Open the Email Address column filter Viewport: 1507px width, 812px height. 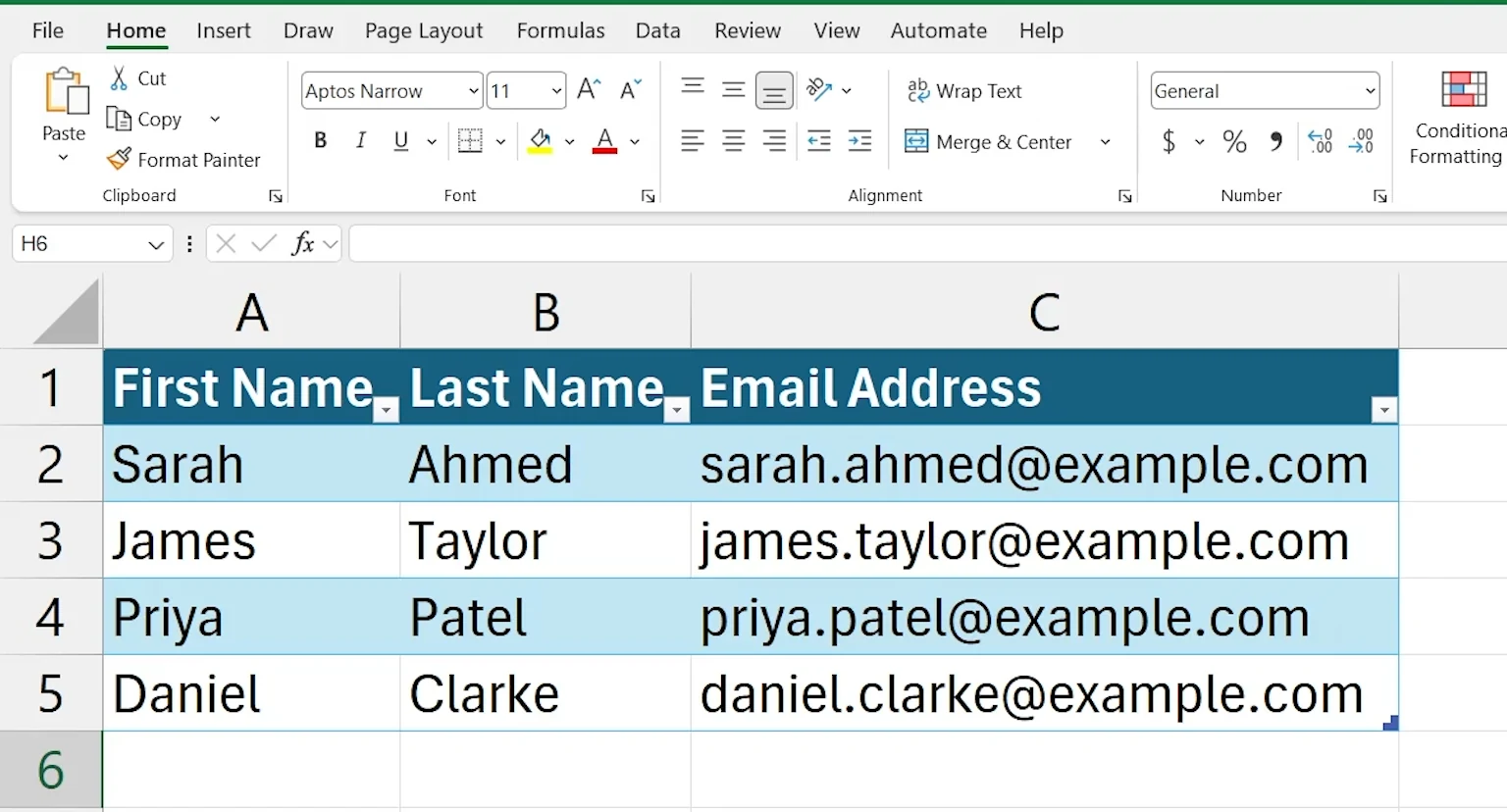(x=1383, y=410)
